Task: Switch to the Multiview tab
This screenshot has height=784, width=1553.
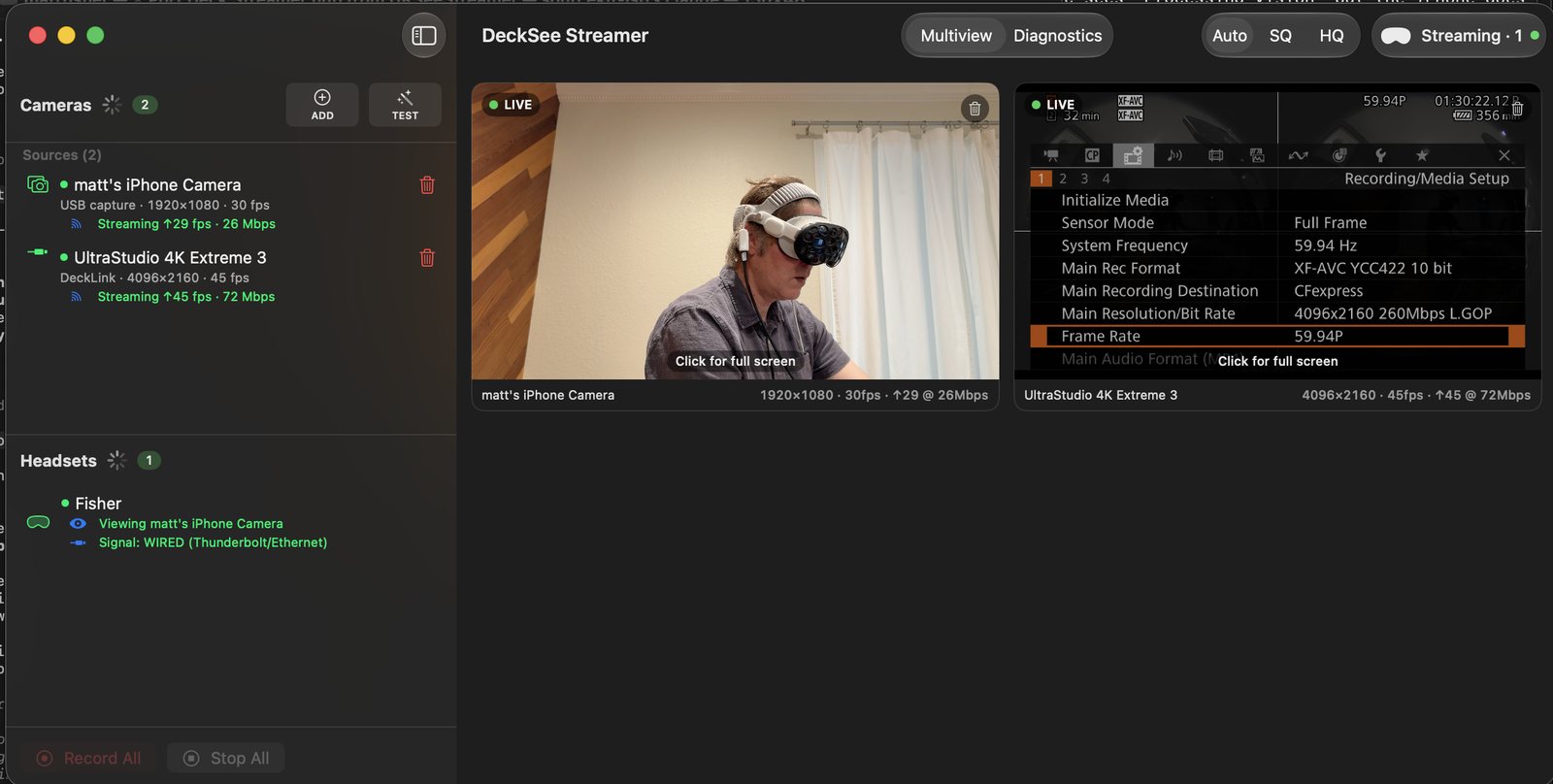Action: (x=956, y=36)
